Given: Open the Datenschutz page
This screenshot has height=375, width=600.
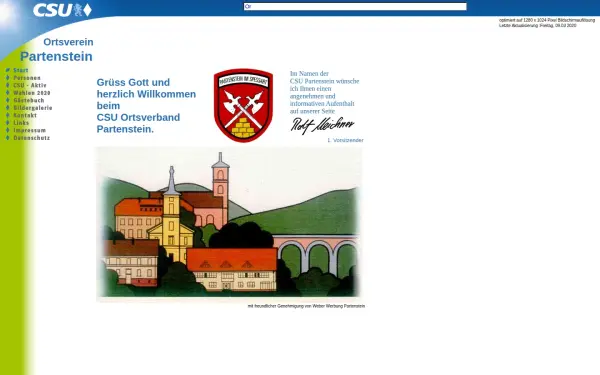Looking at the screenshot, I should coord(31,138).
